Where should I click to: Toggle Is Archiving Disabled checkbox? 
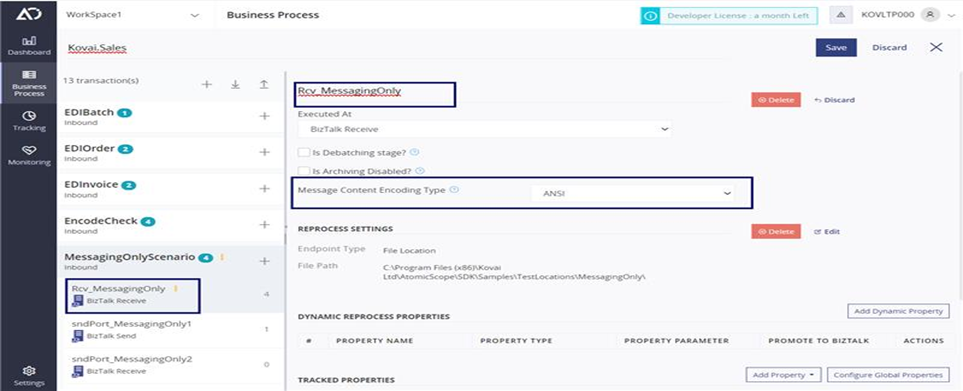click(303, 171)
